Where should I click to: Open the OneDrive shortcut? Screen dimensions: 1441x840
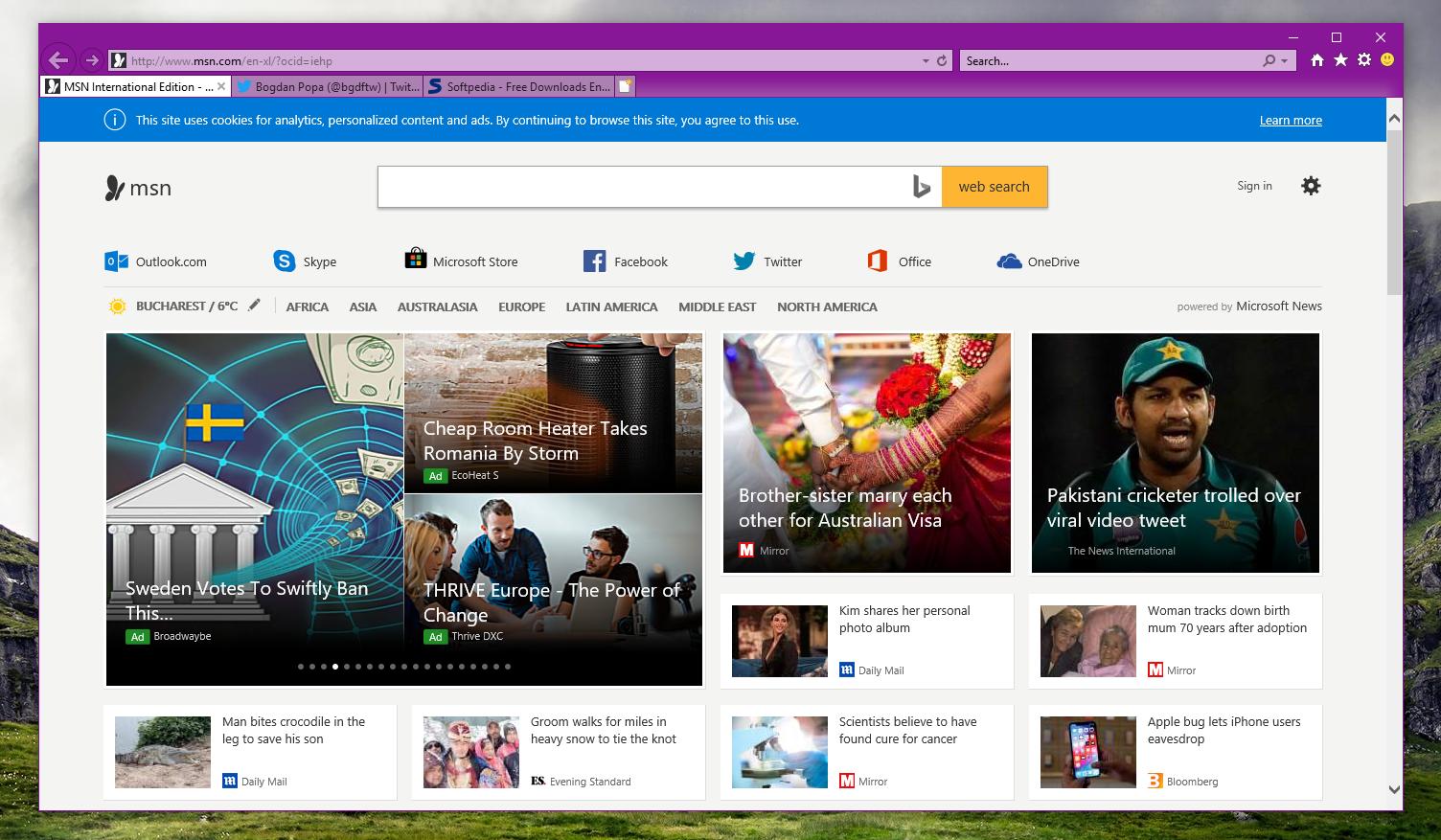pyautogui.click(x=1038, y=261)
